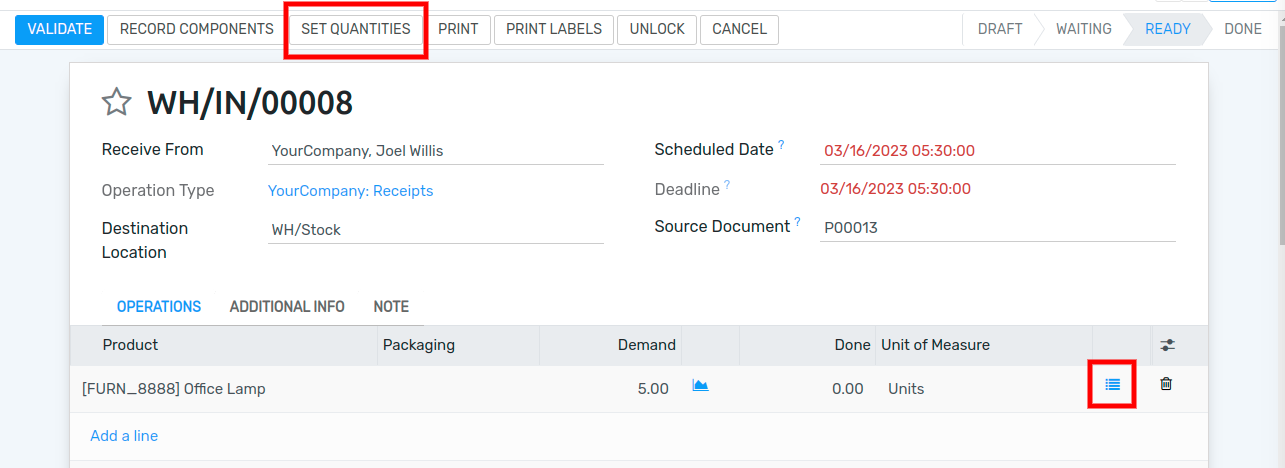
Task: Open YourCompany: Receipts operation type link
Action: click(351, 190)
